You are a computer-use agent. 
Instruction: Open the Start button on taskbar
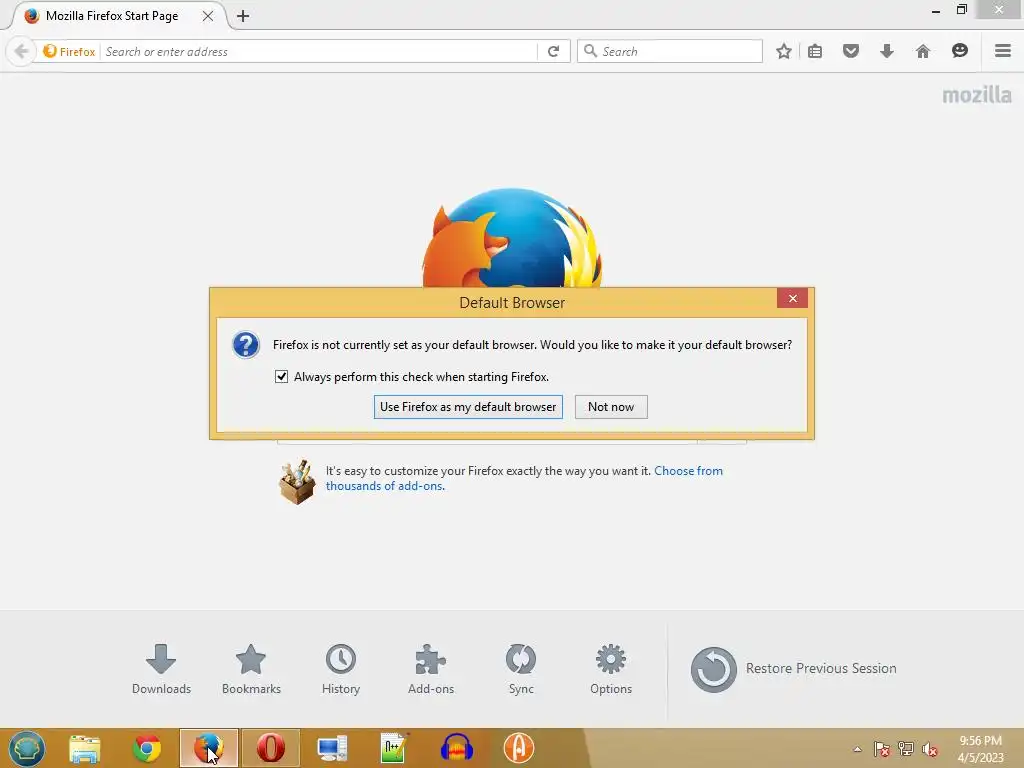click(27, 748)
